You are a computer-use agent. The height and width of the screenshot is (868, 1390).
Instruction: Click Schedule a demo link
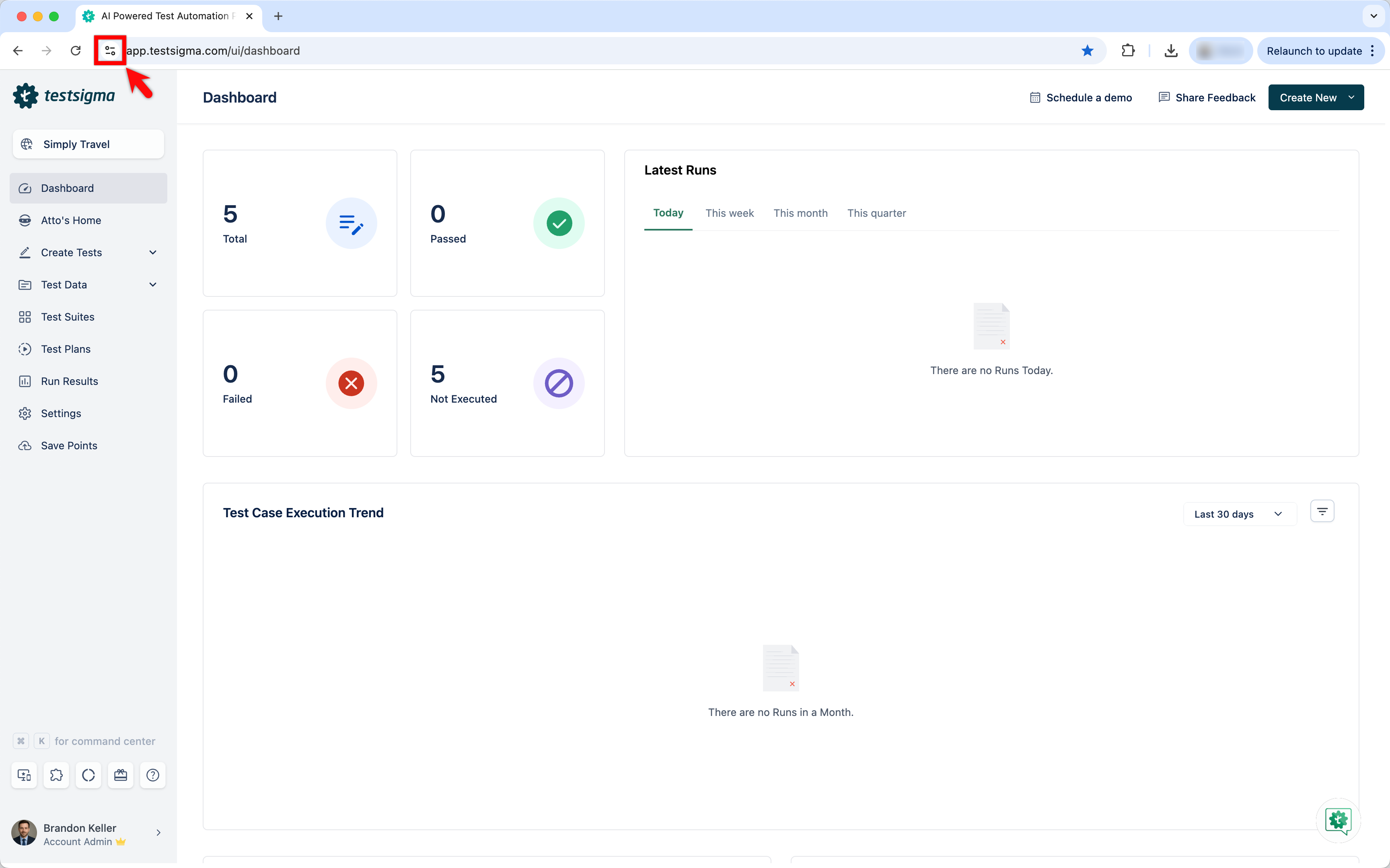click(x=1081, y=98)
